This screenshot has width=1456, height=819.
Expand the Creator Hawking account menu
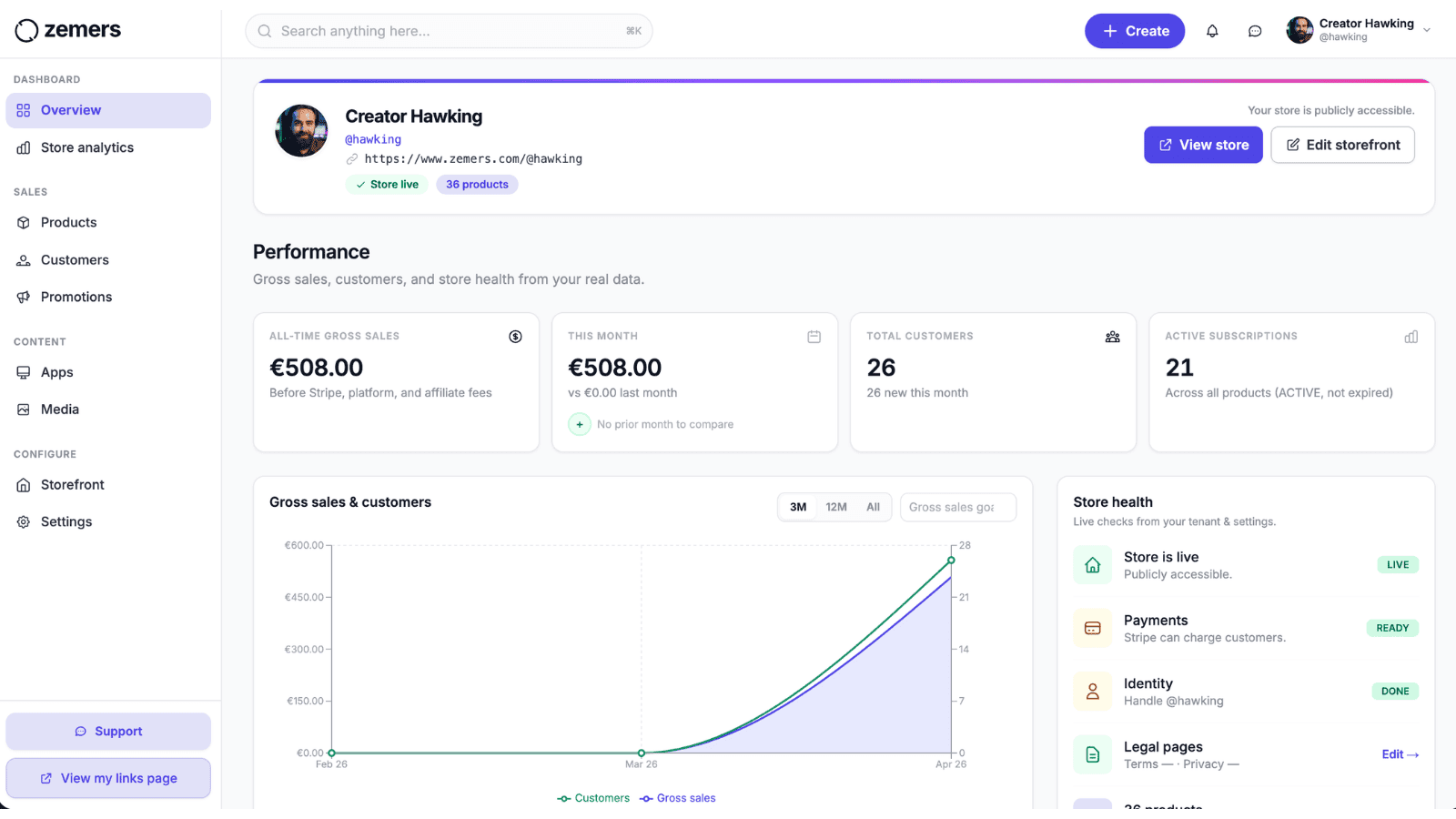coord(1427,30)
